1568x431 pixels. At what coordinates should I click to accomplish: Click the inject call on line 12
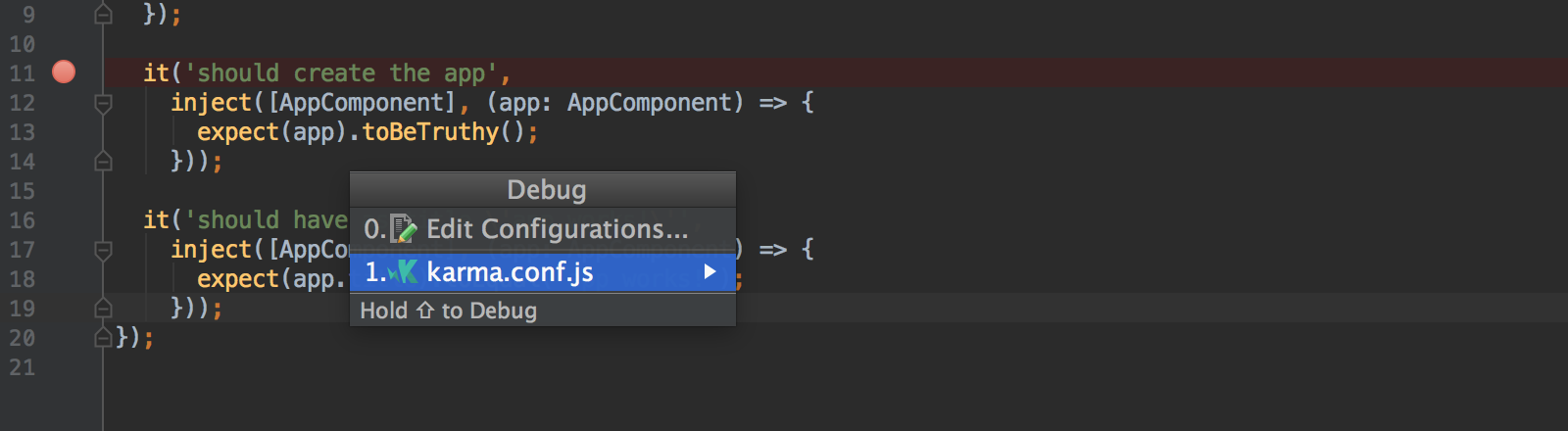click(x=211, y=103)
